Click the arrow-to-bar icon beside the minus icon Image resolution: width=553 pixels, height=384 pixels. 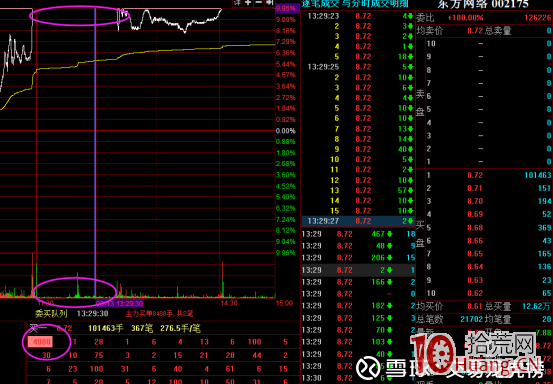pos(269,2)
